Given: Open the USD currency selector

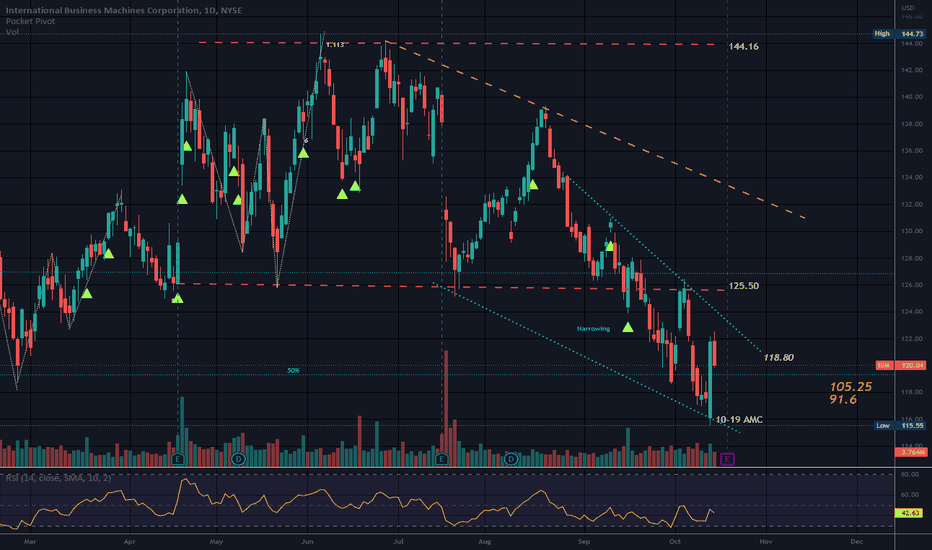Looking at the screenshot, I should (x=908, y=8).
